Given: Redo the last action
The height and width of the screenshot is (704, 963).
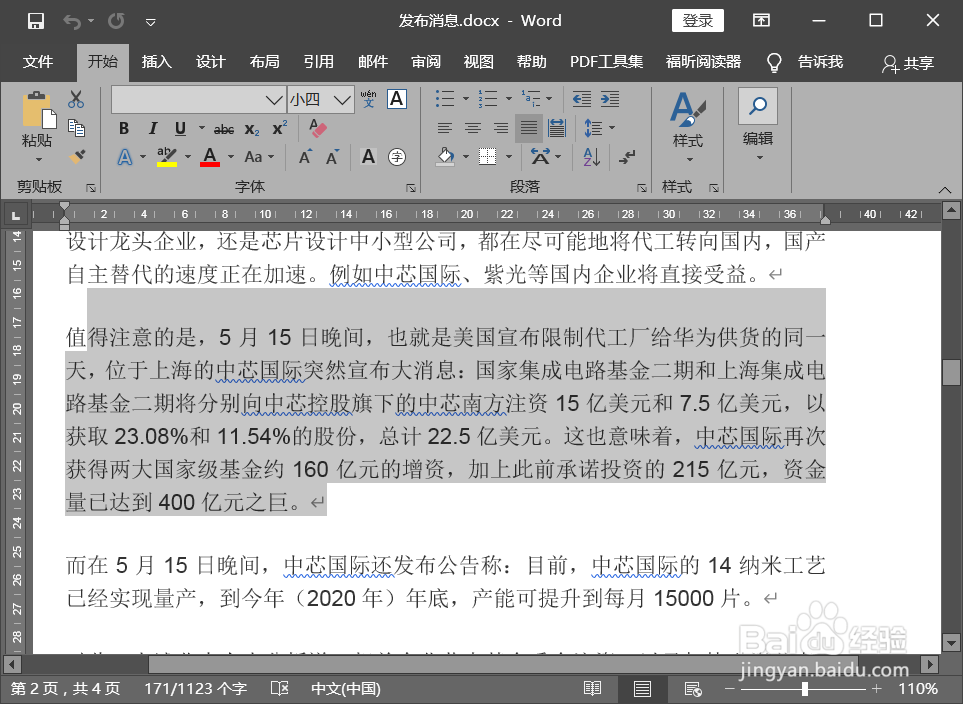Looking at the screenshot, I should pyautogui.click(x=116, y=22).
